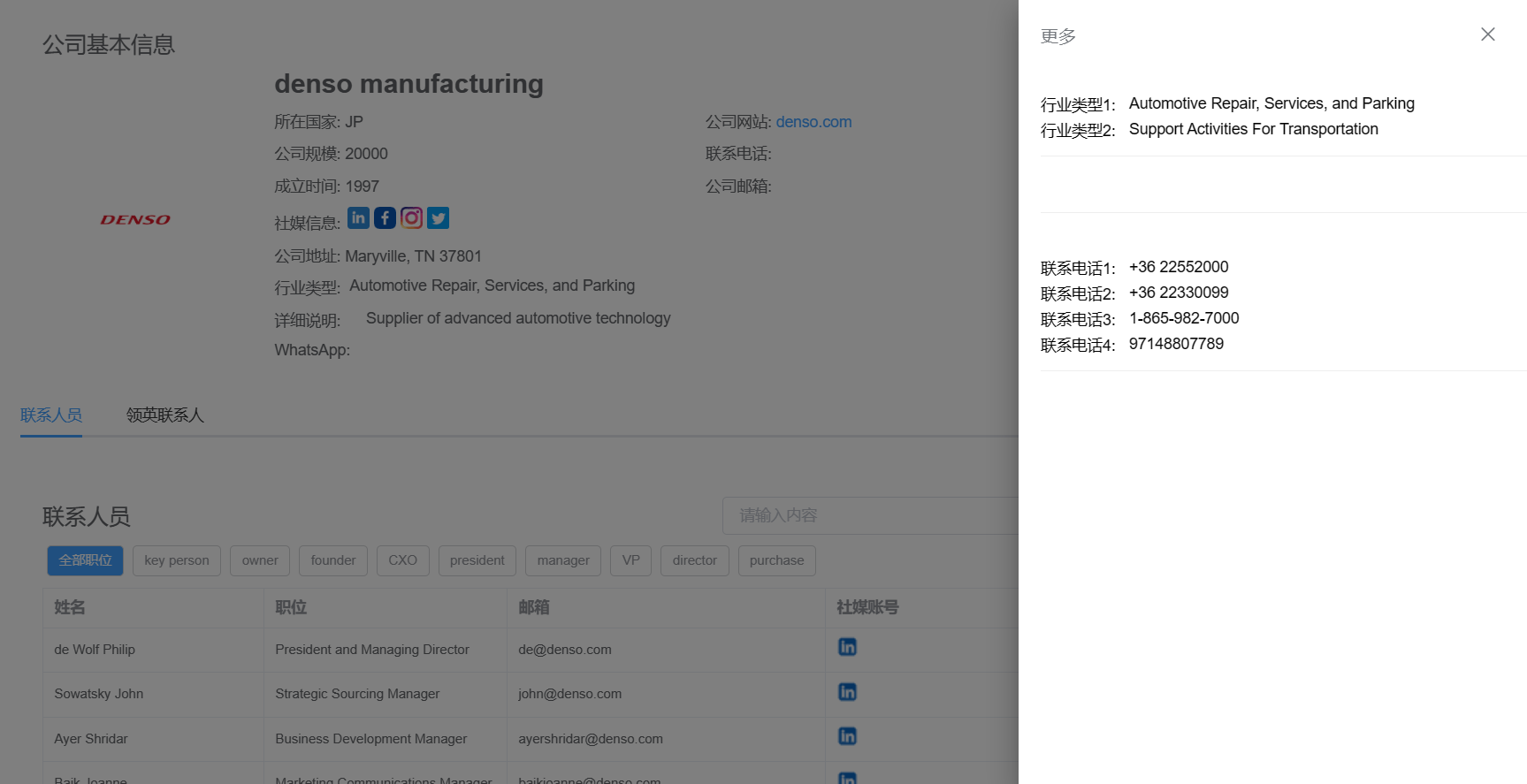The image size is (1527, 784).
Task: Open company Facebook social icon
Action: [385, 217]
